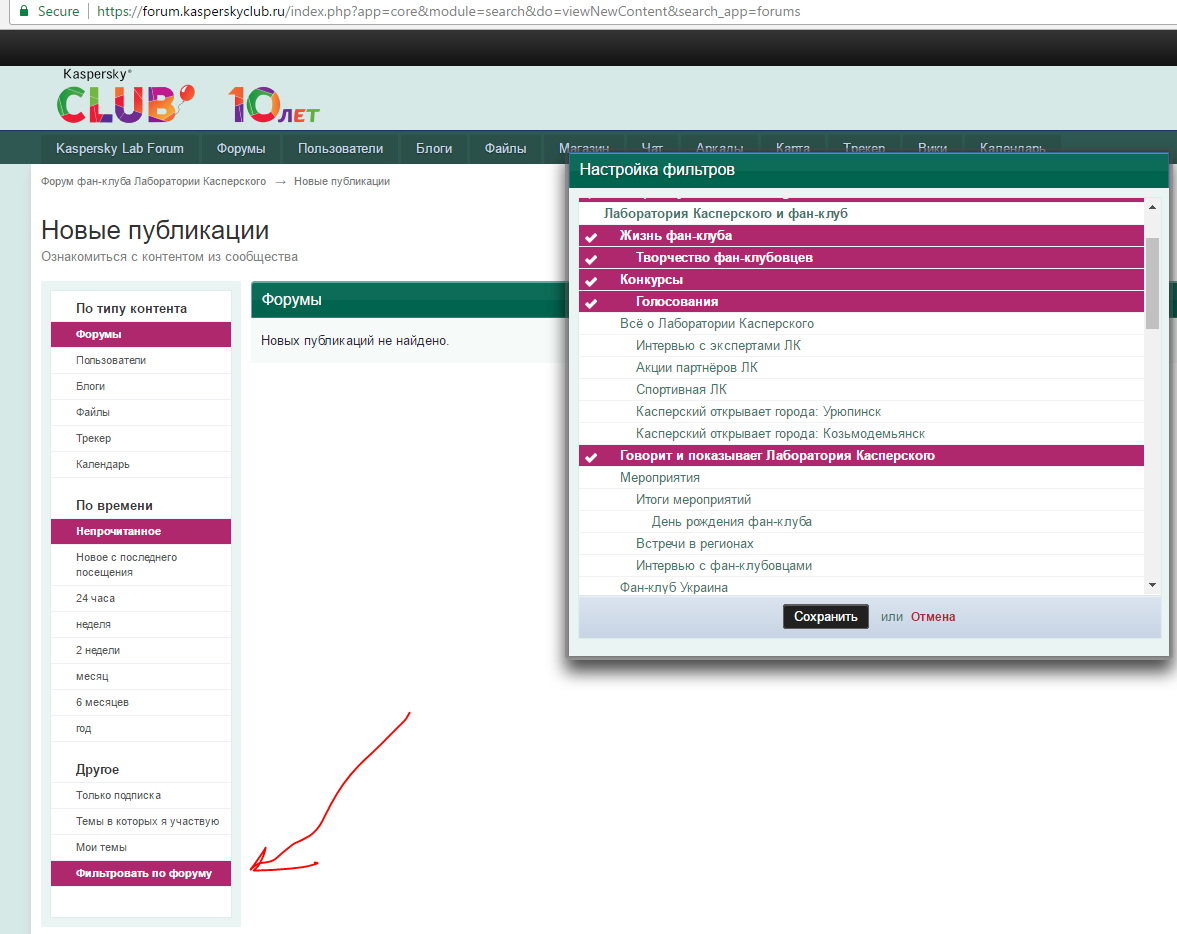
Task: Uncheck the Голосования checkmark
Action: 592,303
